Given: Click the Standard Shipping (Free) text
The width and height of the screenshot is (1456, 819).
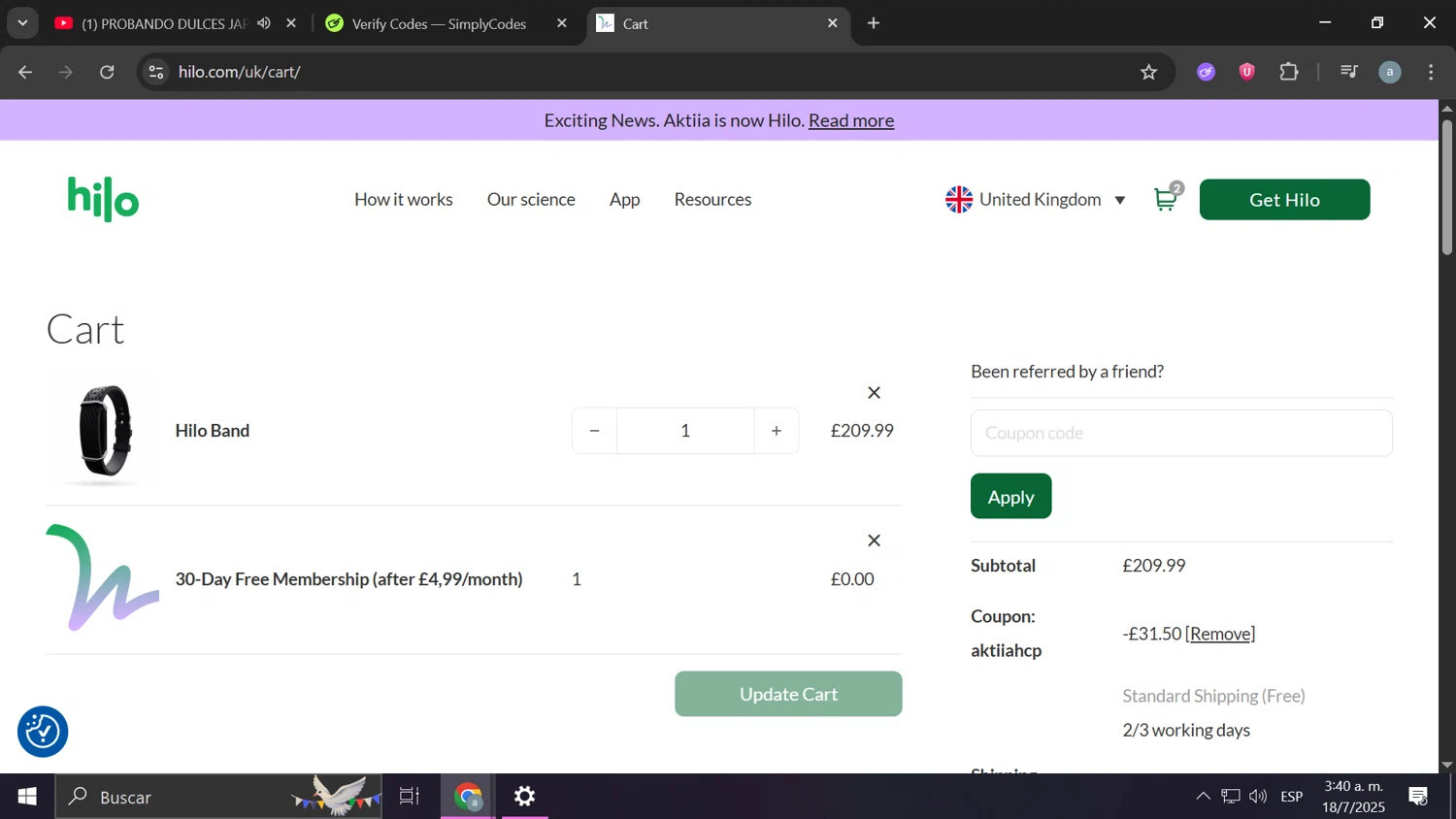Looking at the screenshot, I should point(1213,696).
